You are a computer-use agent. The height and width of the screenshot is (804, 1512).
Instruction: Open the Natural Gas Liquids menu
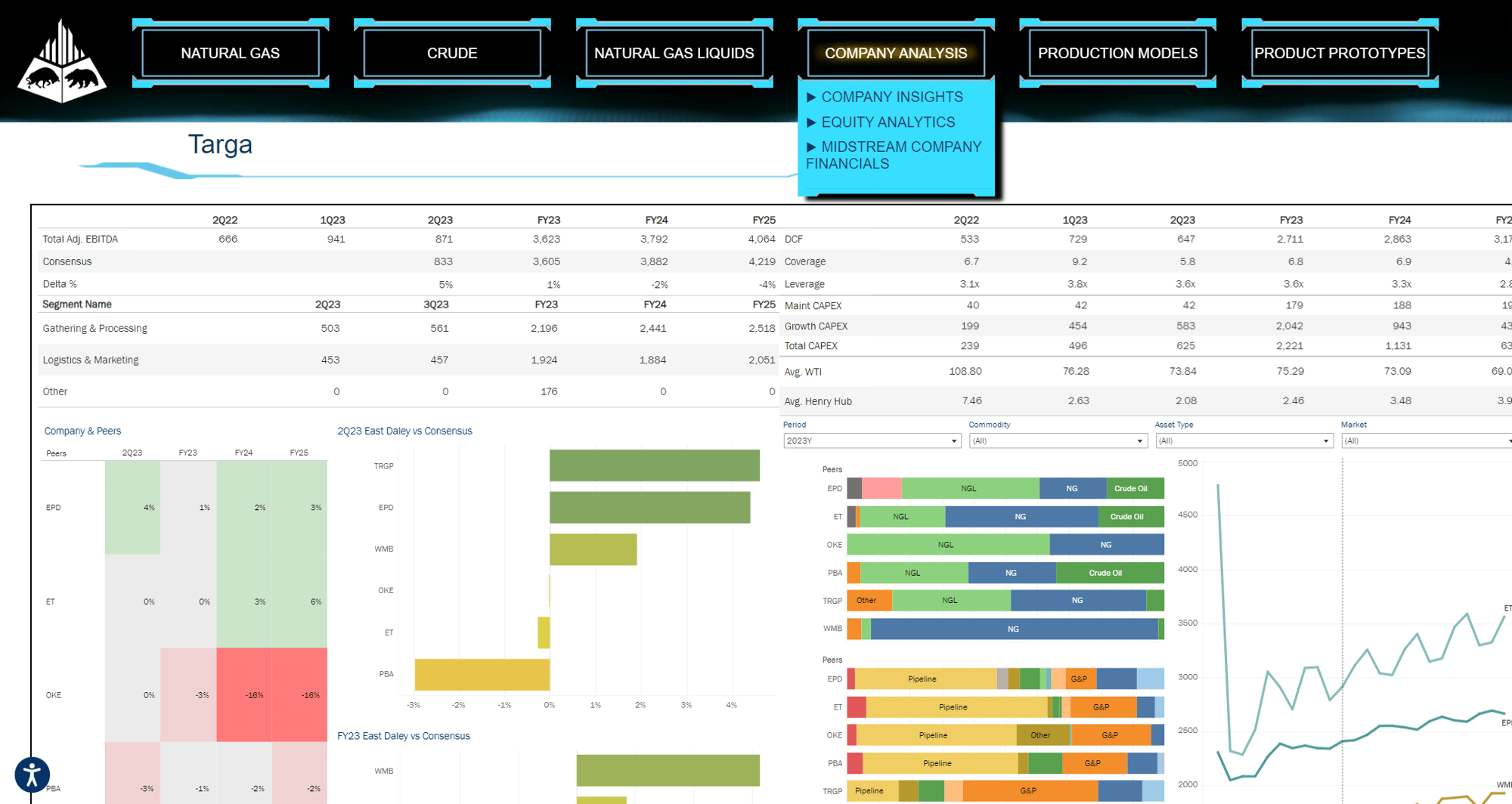[674, 53]
